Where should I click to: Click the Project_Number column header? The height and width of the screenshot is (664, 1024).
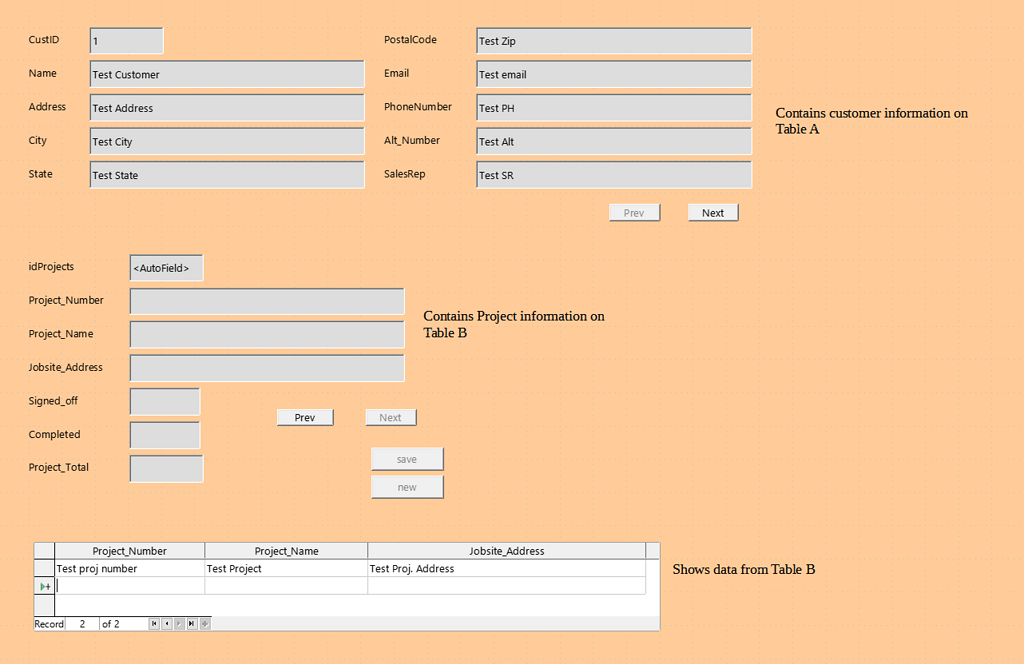click(129, 550)
